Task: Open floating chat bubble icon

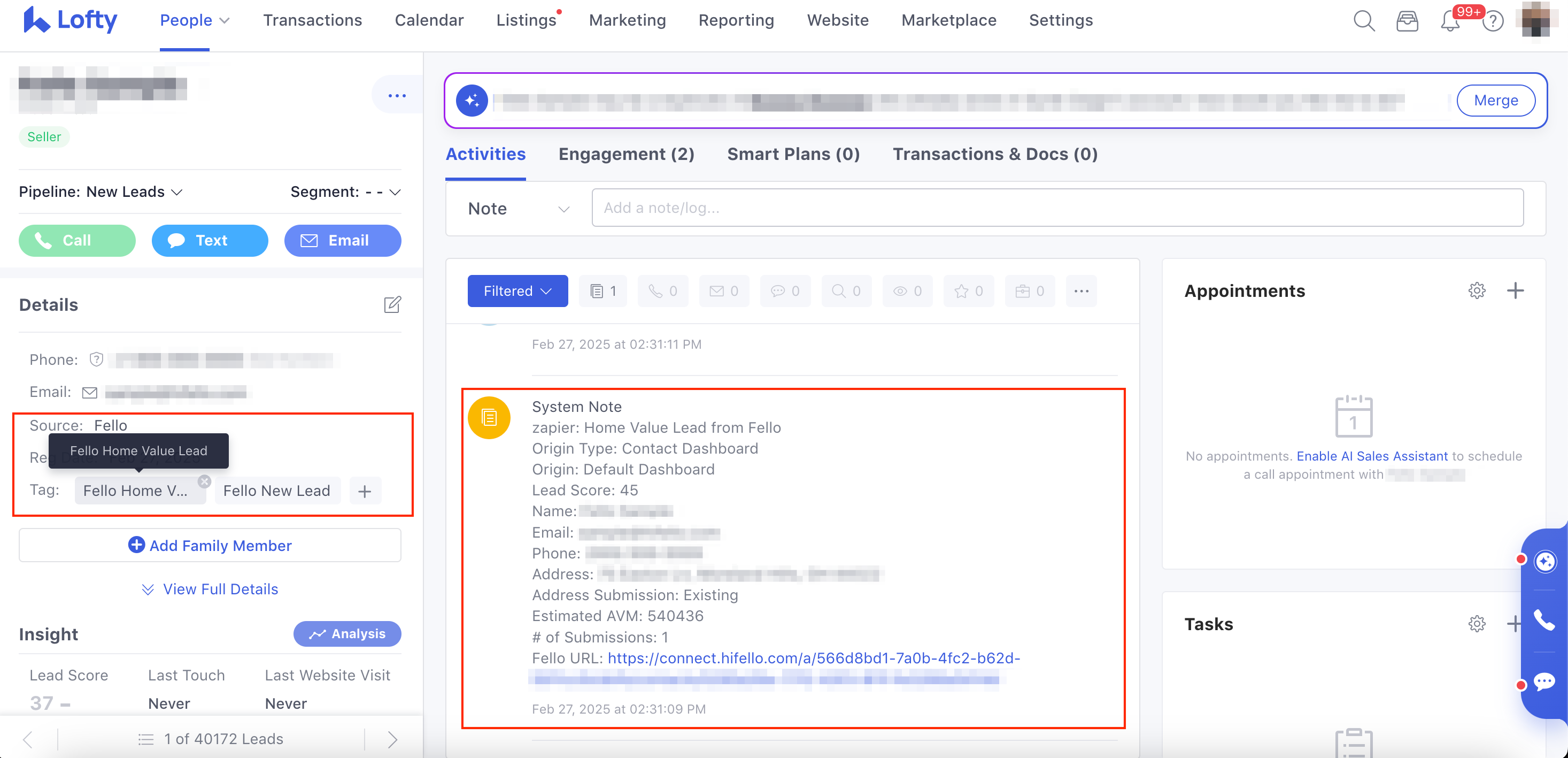Action: (x=1545, y=682)
